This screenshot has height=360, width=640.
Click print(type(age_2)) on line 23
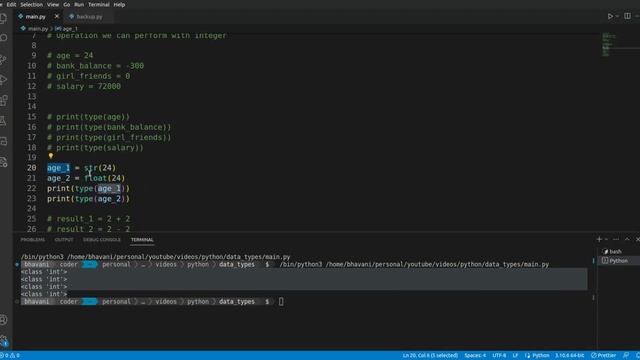pos(88,199)
